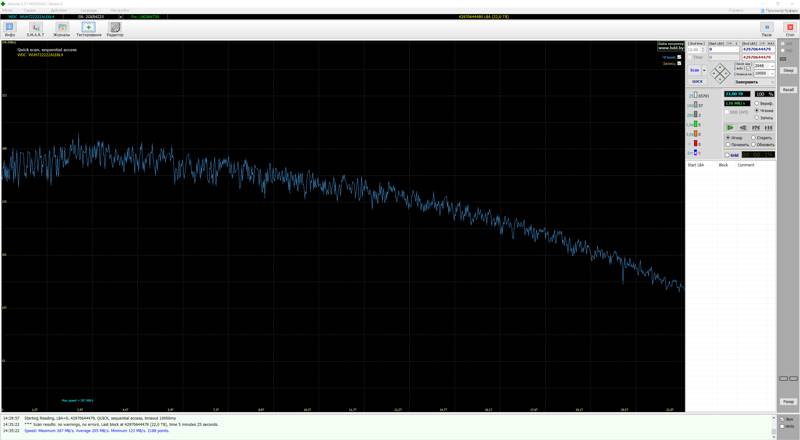Open the Редактор disk editor icon
This screenshot has width=800, height=440.
coord(115,28)
